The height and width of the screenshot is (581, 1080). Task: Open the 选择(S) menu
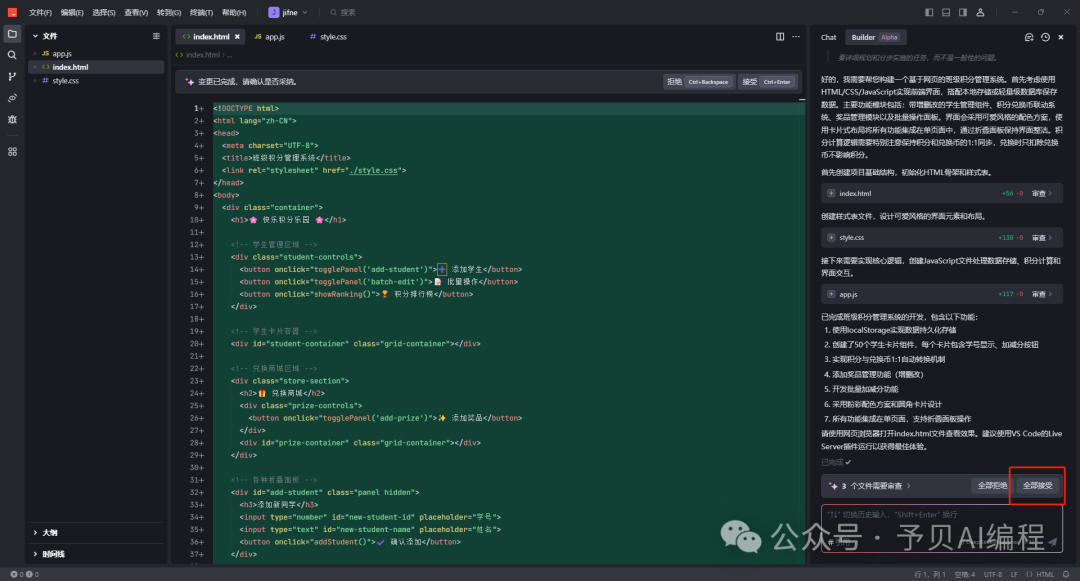click(x=104, y=12)
